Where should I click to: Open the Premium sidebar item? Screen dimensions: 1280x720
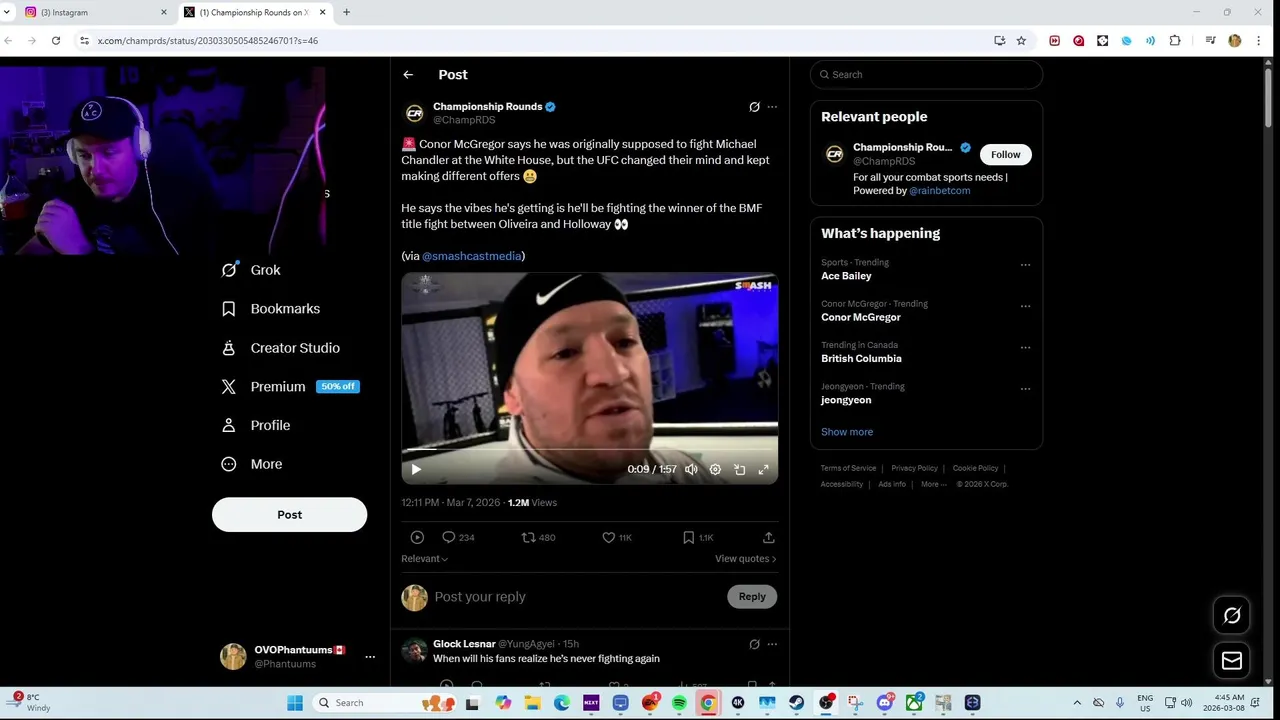(x=289, y=387)
